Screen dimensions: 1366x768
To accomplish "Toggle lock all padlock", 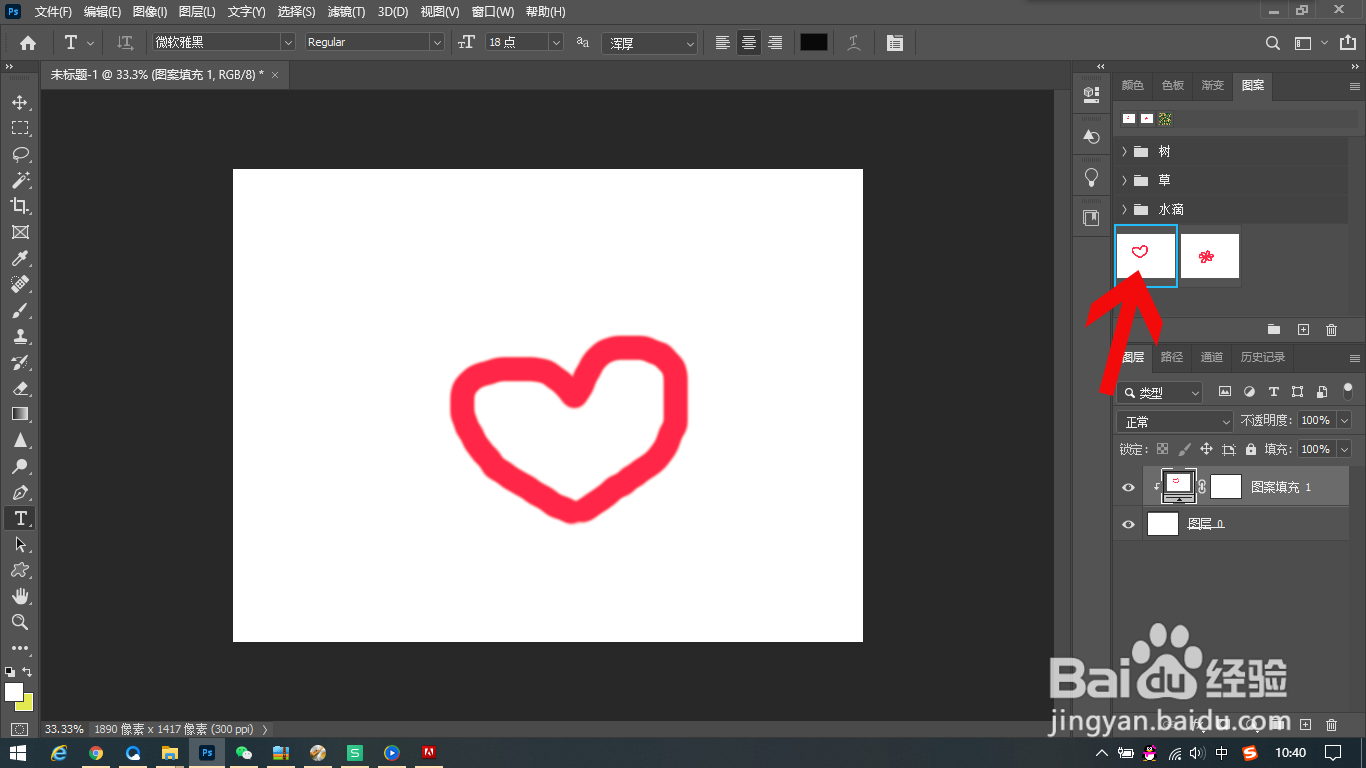I will coord(1252,450).
